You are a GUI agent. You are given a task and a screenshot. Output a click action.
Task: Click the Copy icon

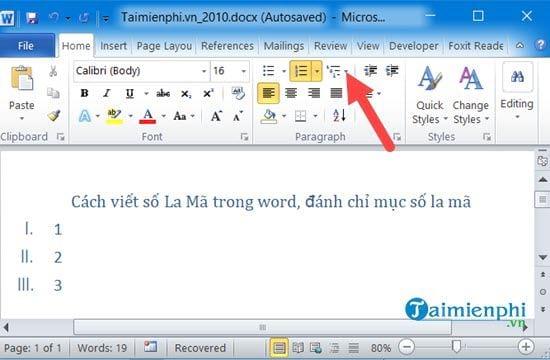click(x=53, y=93)
